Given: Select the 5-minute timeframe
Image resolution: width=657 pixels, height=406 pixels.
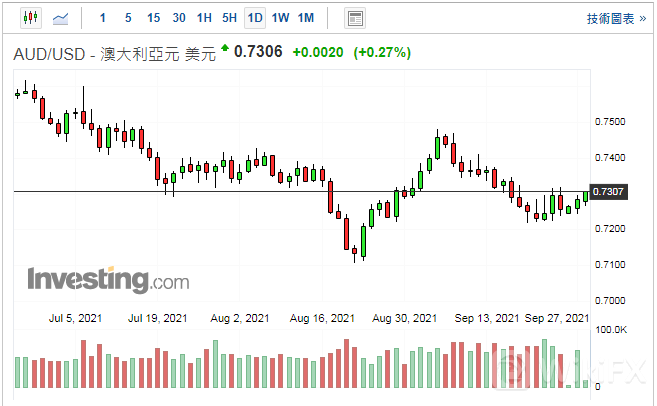Looking at the screenshot, I should (128, 18).
